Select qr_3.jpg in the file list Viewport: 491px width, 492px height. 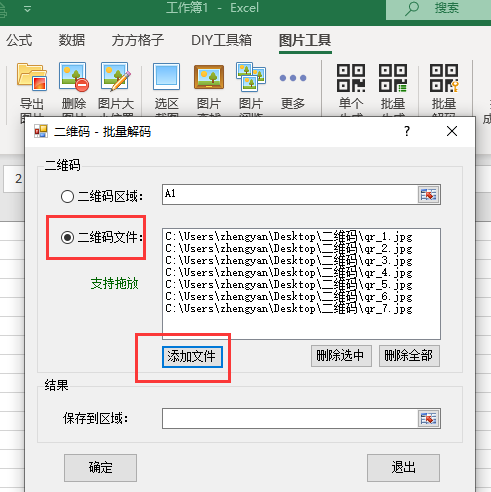(x=289, y=261)
